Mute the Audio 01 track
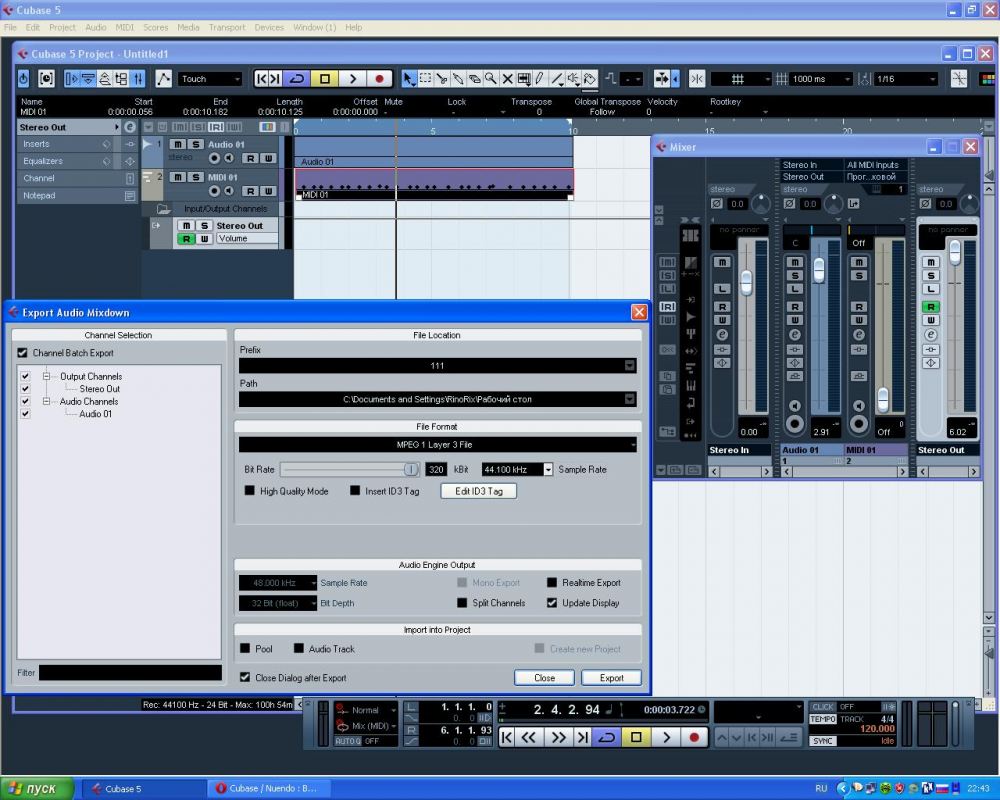Screen dimensions: 1000x800 (178, 144)
